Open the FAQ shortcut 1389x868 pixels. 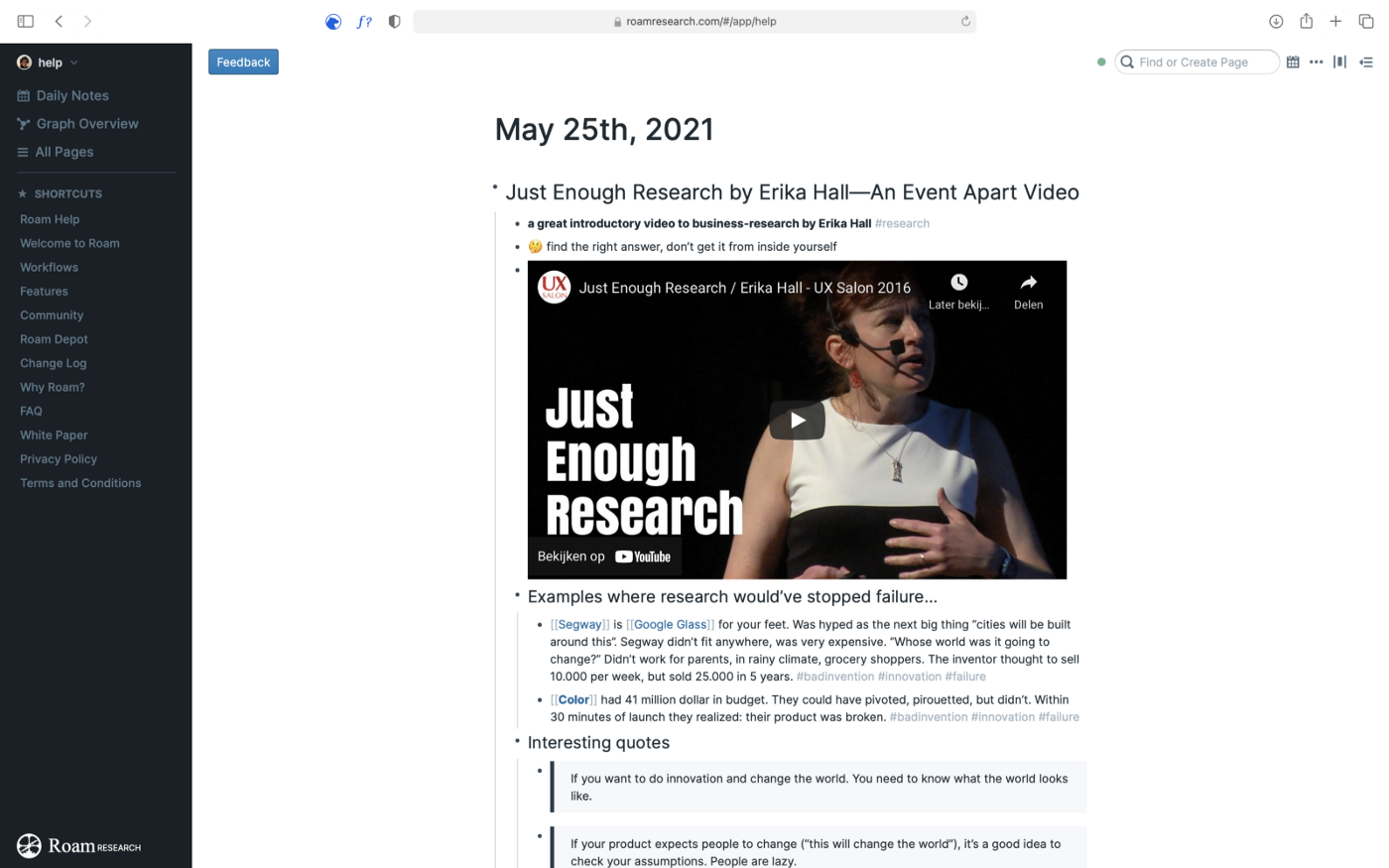[x=31, y=411]
